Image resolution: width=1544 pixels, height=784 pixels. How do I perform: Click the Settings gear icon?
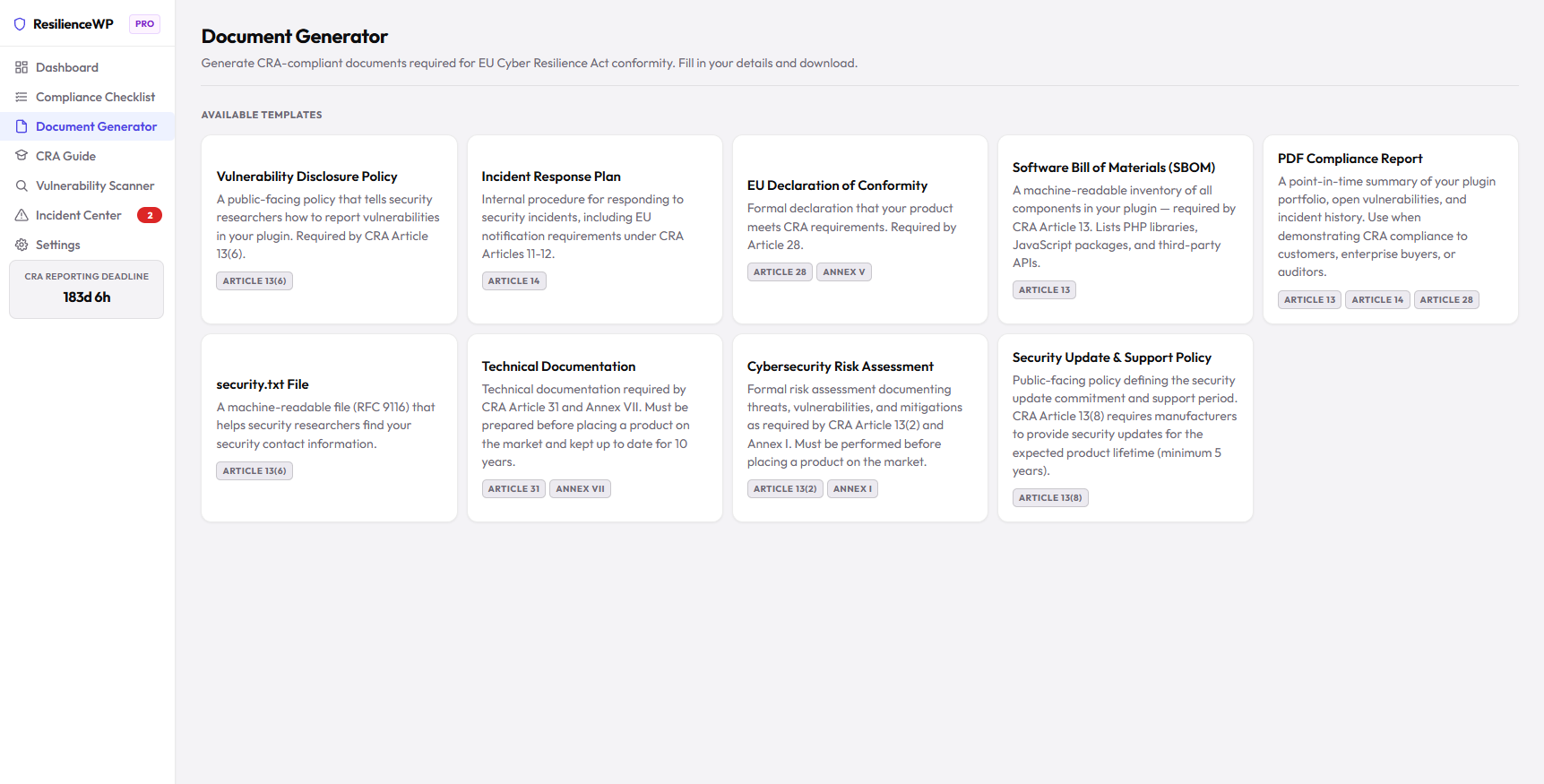(22, 245)
